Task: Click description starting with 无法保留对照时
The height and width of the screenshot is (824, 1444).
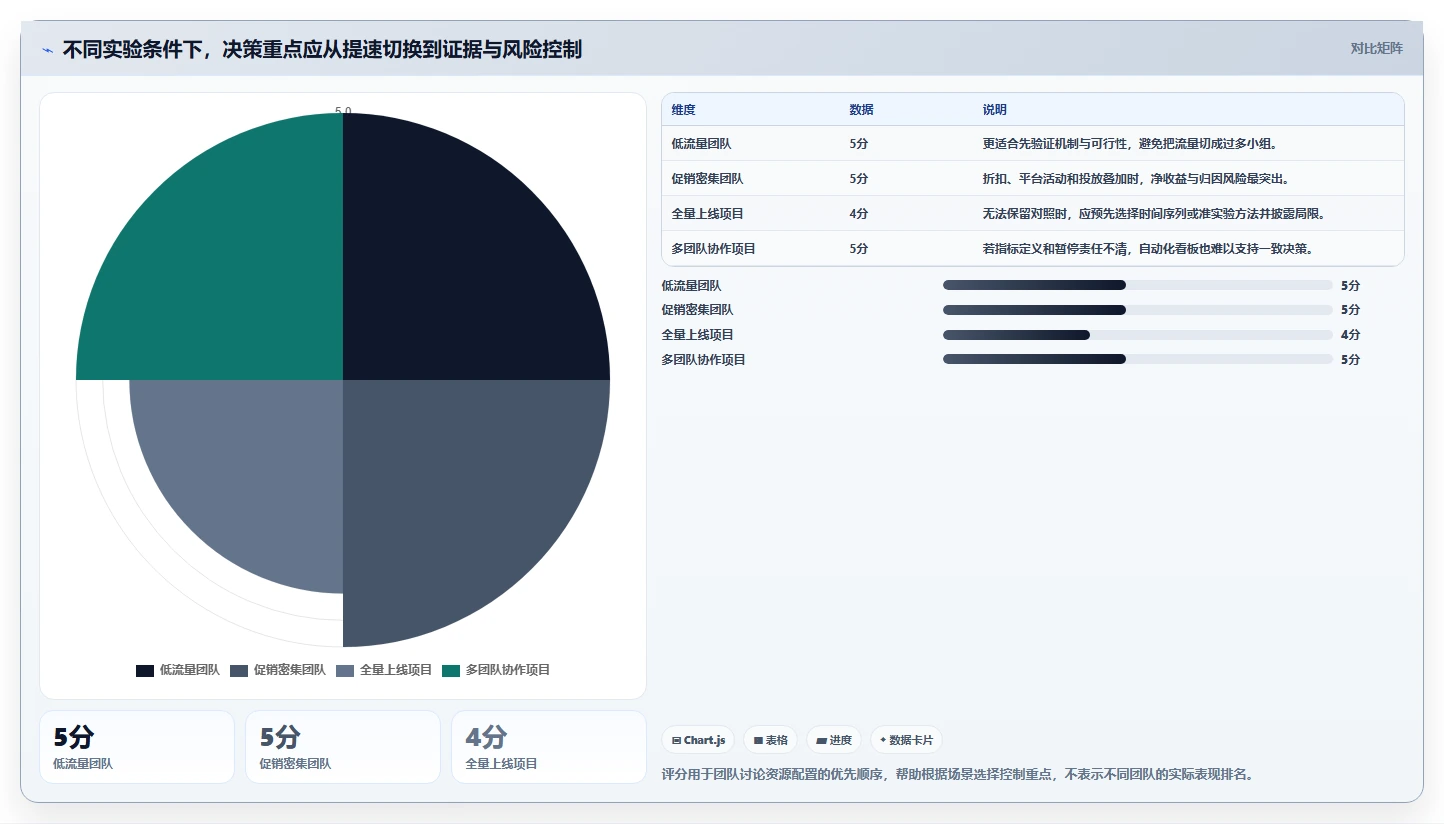Action: click(1155, 214)
